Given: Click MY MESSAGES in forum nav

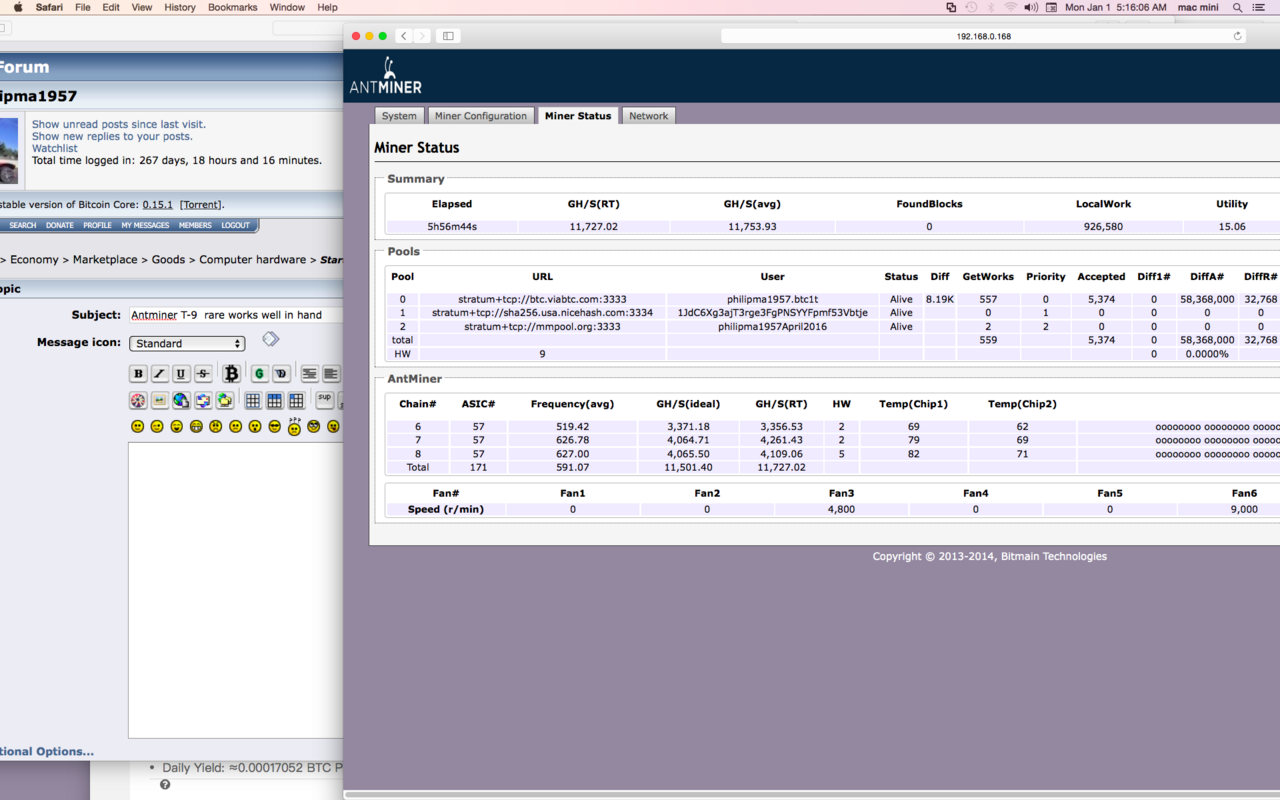Looking at the screenshot, I should 145,225.
